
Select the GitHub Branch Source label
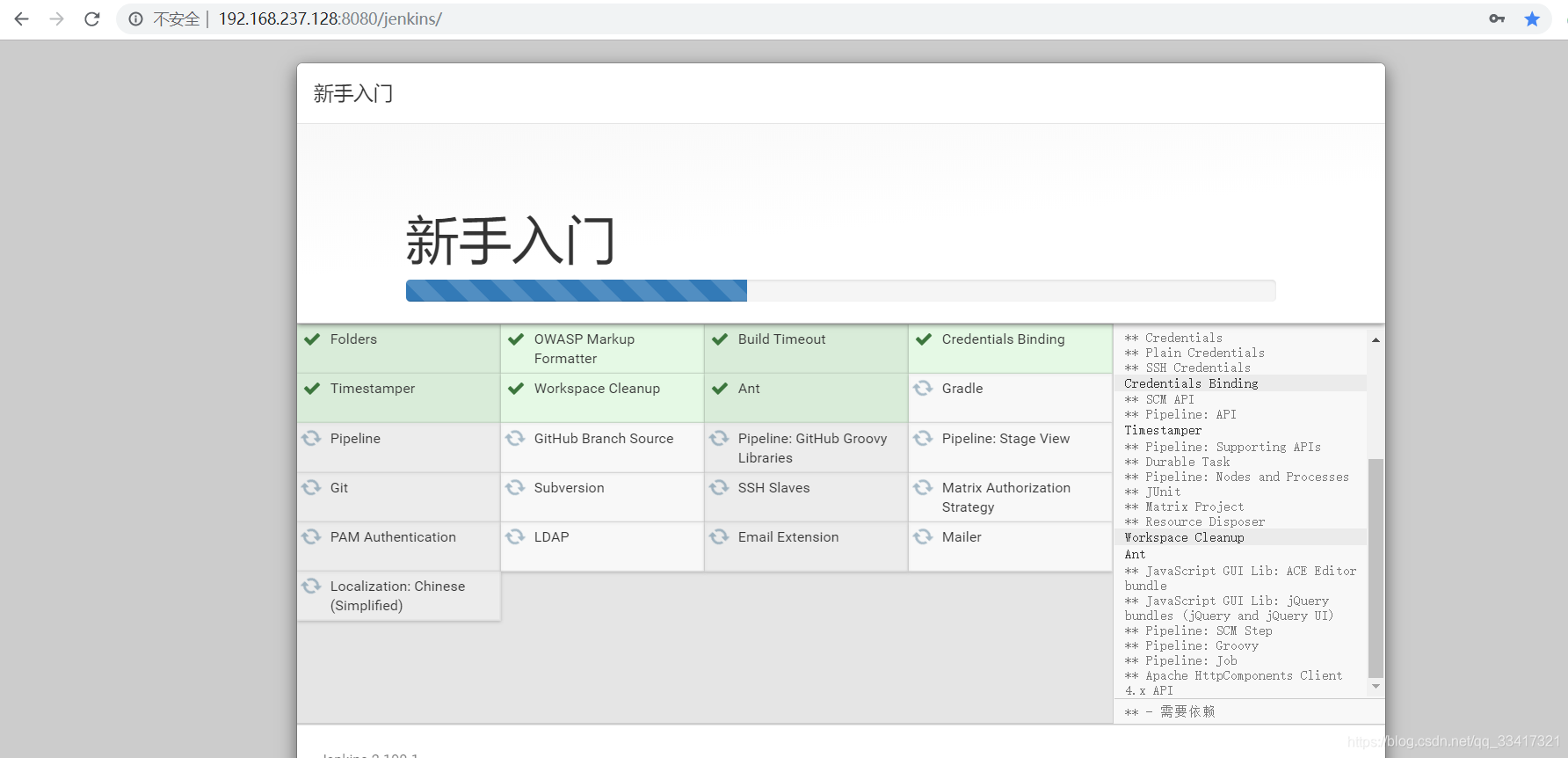604,439
